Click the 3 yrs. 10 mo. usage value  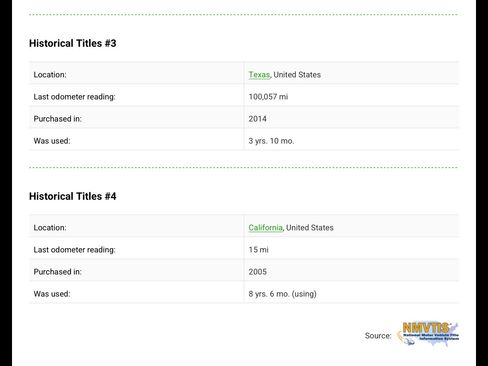pos(271,141)
